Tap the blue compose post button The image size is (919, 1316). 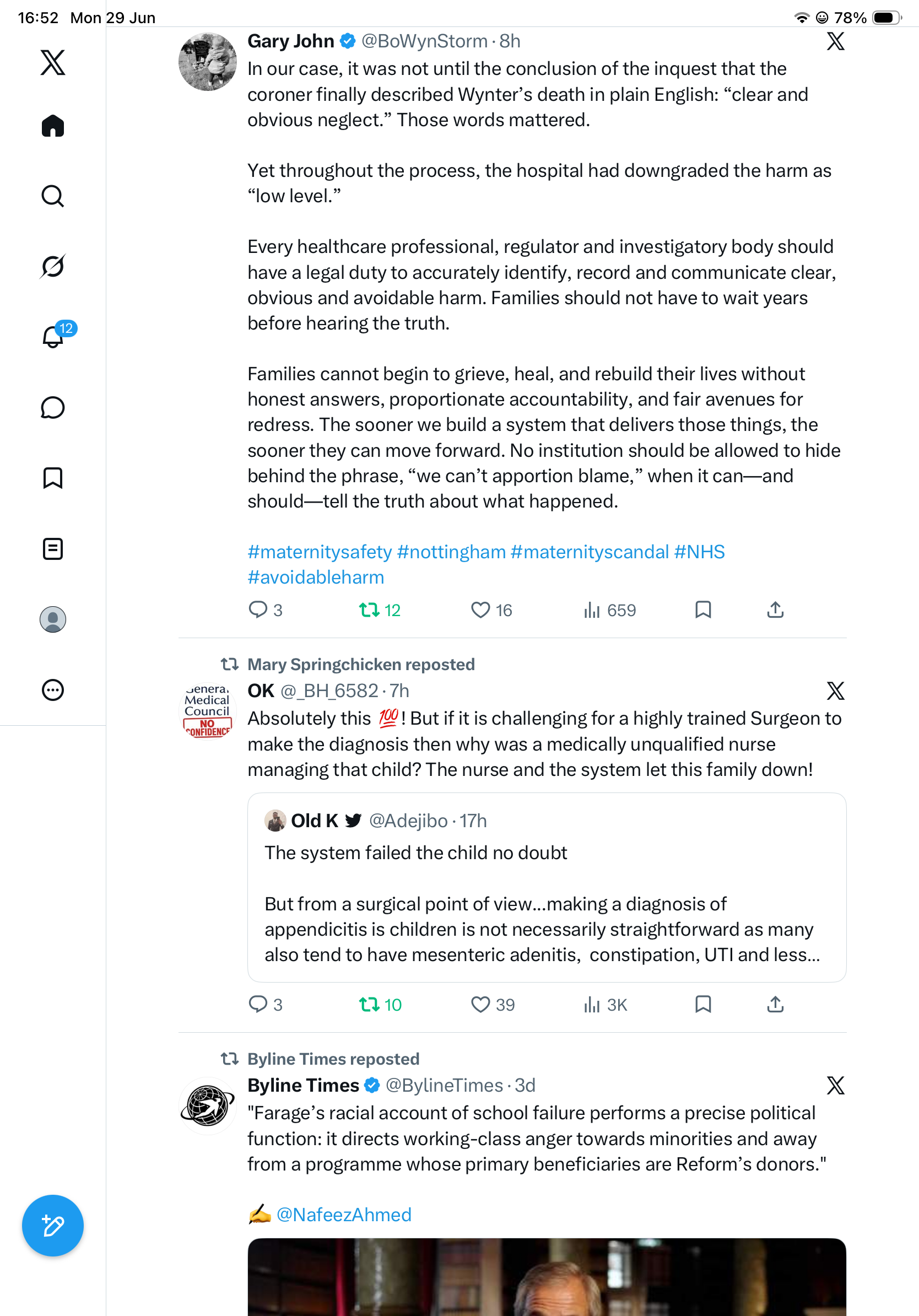coord(53,1226)
